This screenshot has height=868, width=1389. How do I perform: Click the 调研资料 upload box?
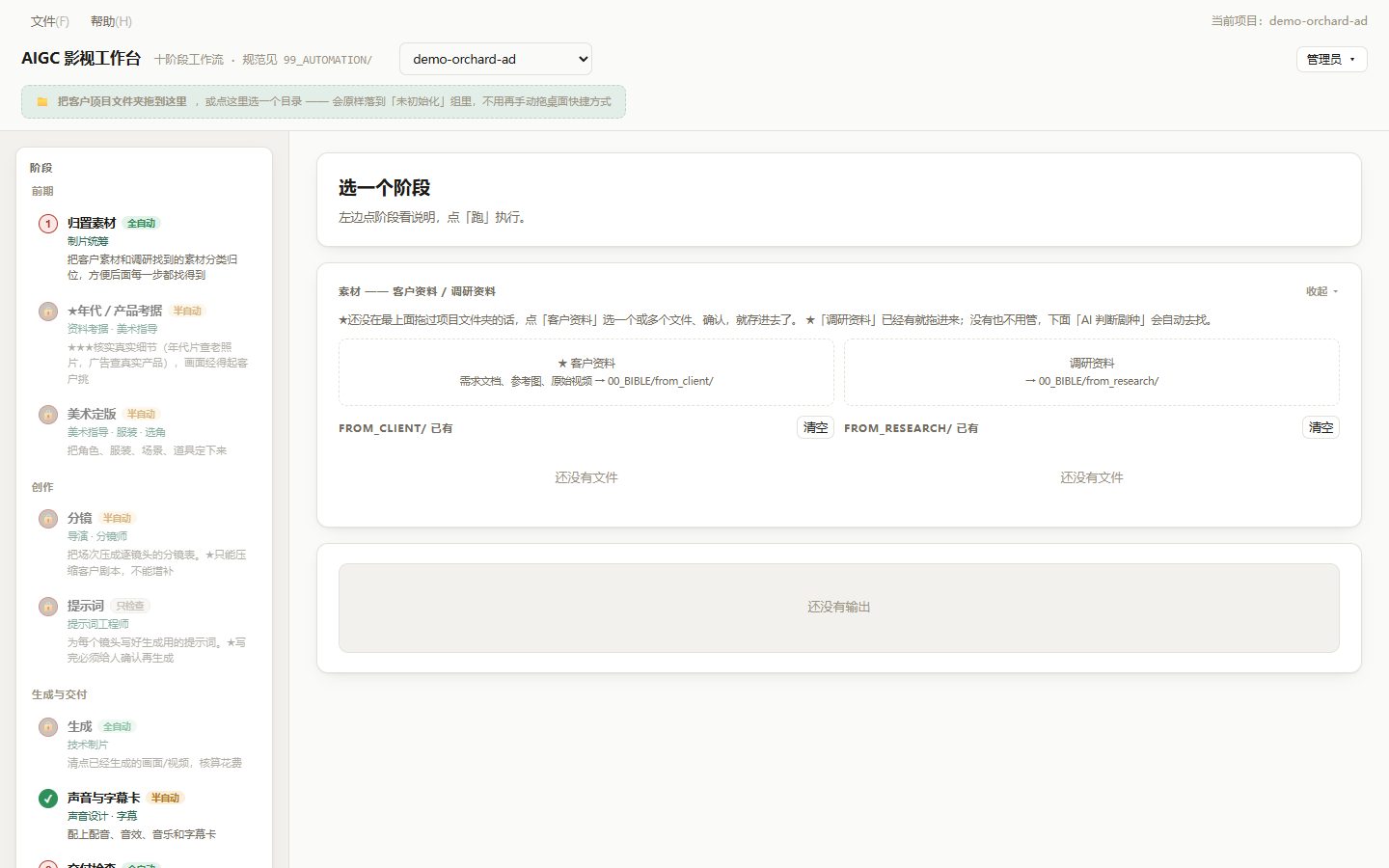(x=1092, y=372)
